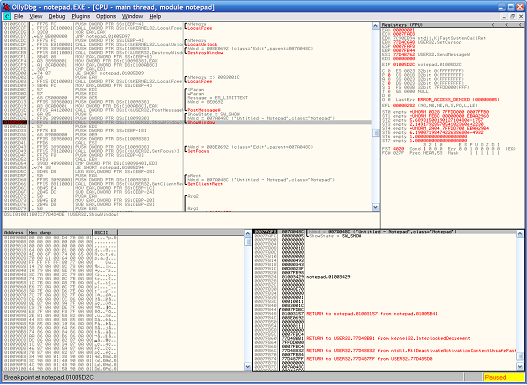Open the Debug menu

pyautogui.click(x=56, y=16)
